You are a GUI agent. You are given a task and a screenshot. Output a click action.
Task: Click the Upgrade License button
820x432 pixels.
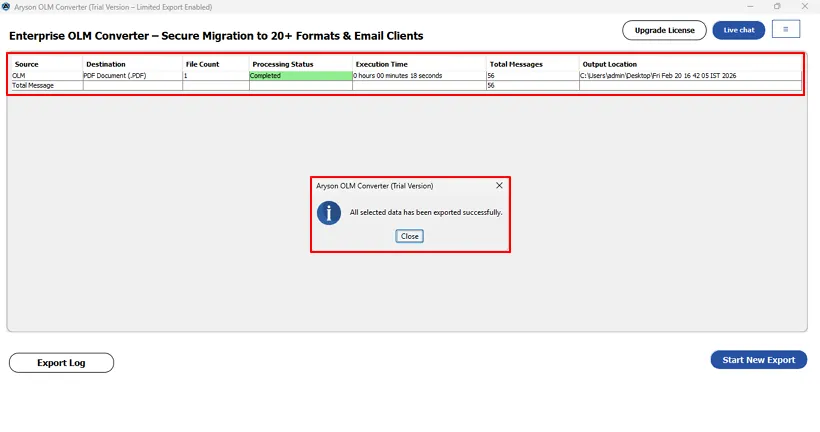(x=664, y=30)
